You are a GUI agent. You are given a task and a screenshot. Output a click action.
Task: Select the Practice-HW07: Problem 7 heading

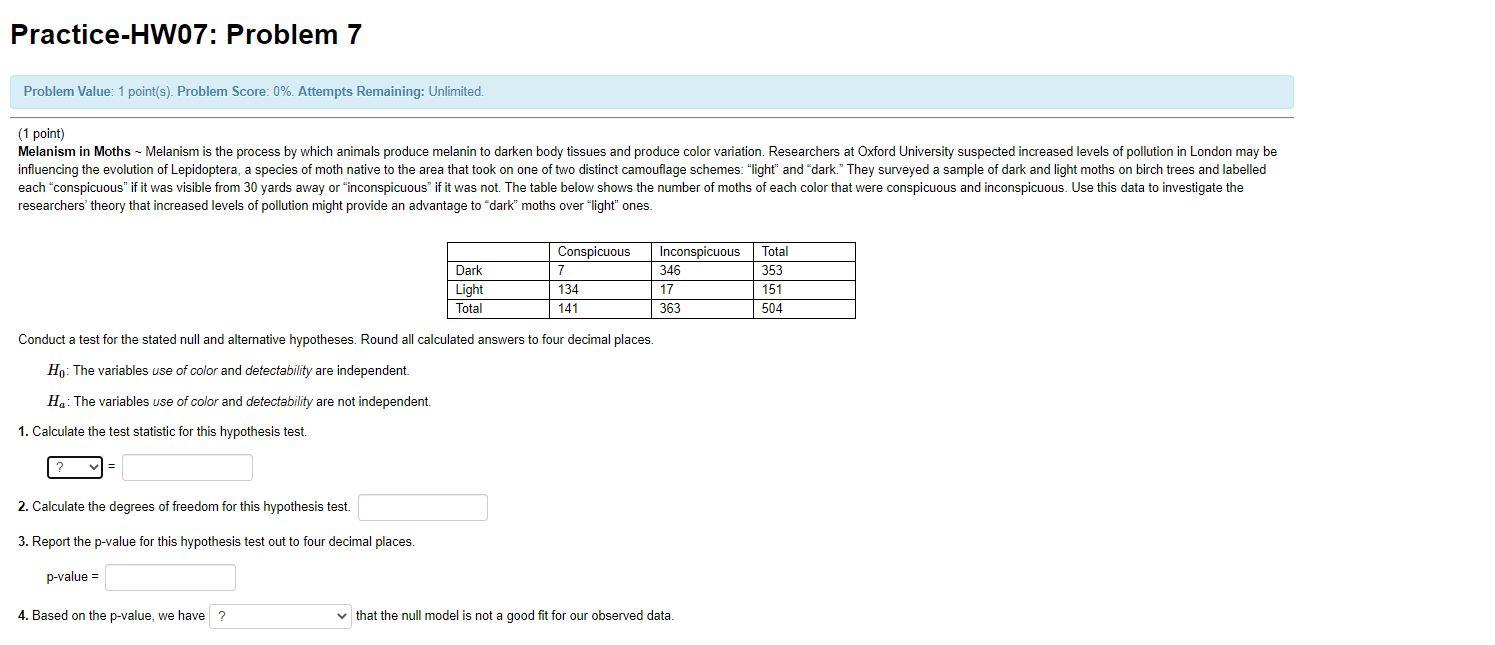185,33
